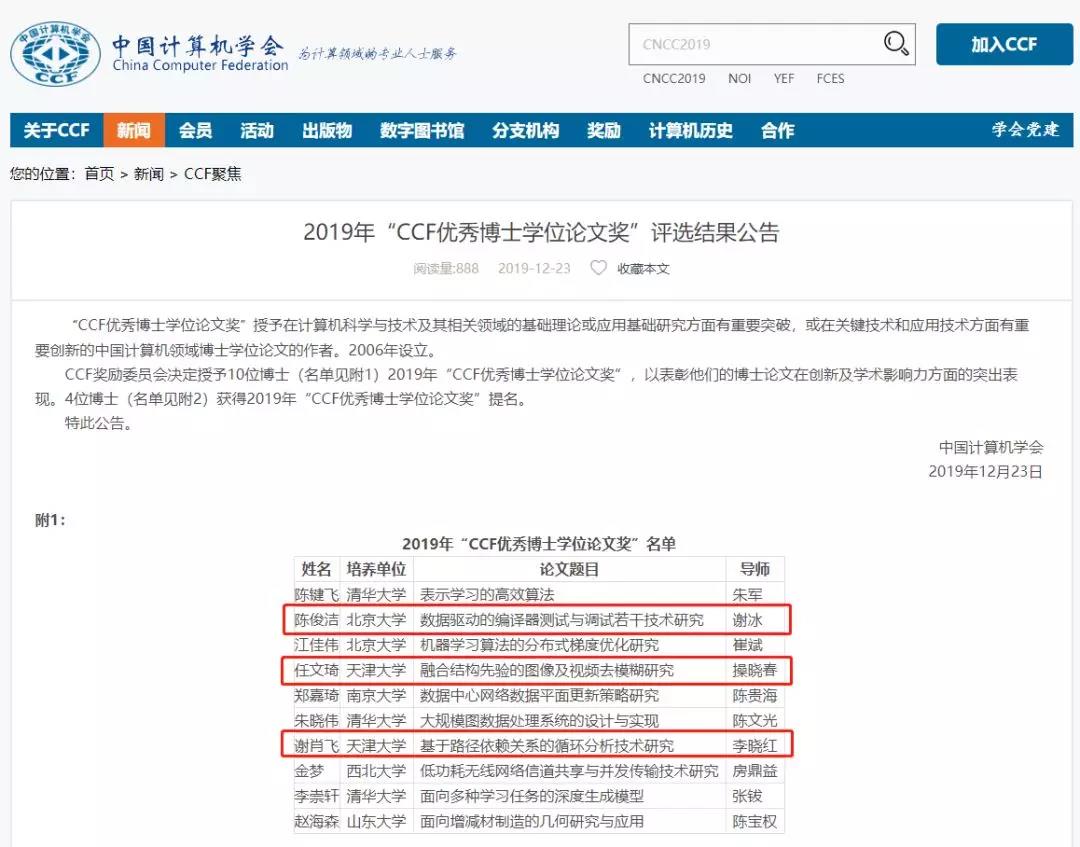The image size is (1080, 847).
Task: Open the 关于CCF menu item
Action: tap(57, 131)
